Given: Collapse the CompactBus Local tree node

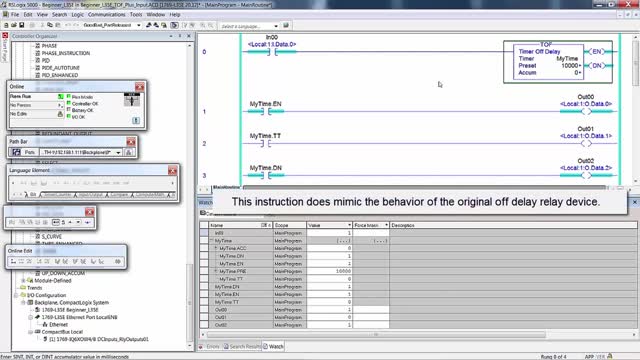Looking at the screenshot, I should [31, 332].
